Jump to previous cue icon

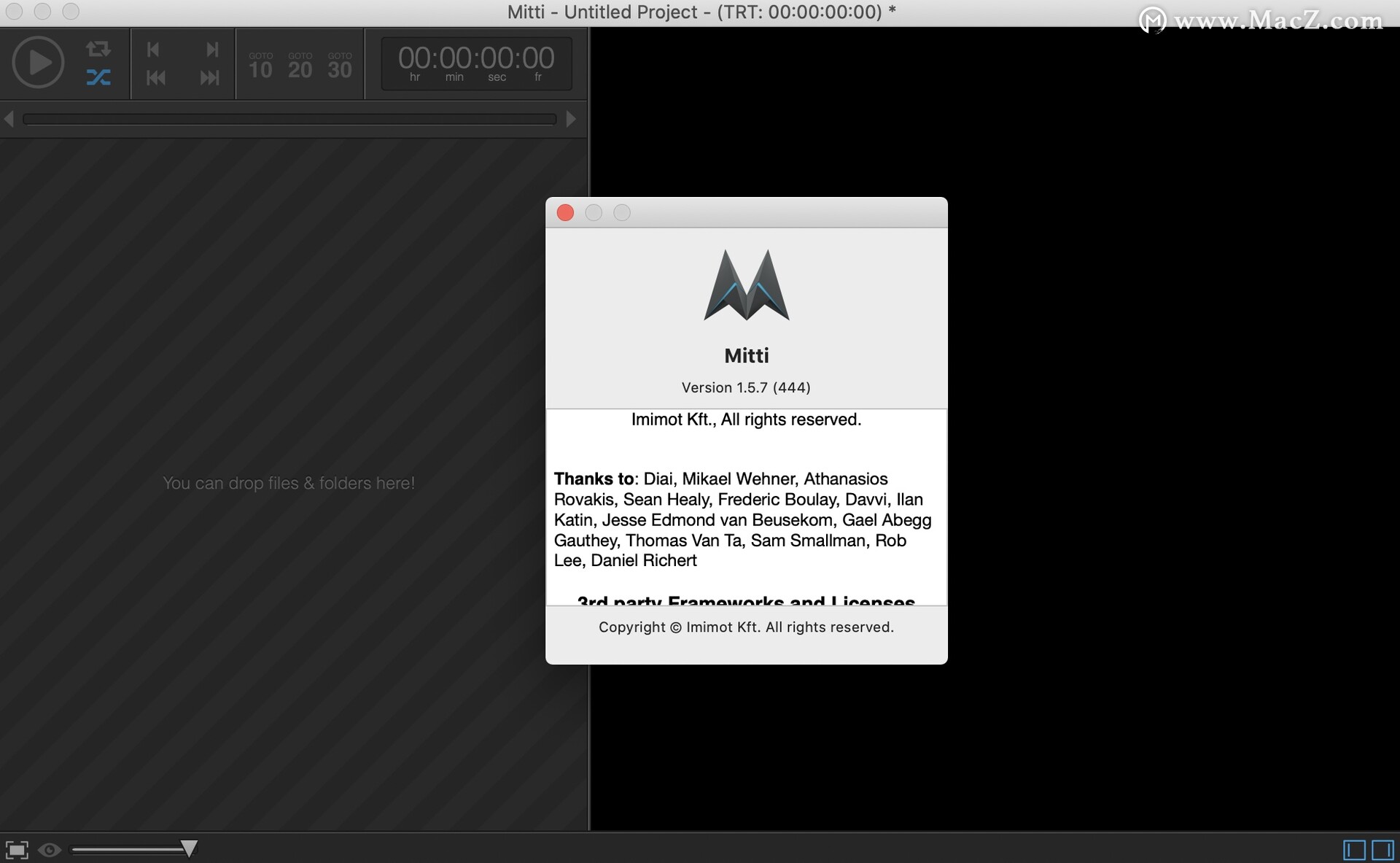click(x=153, y=49)
